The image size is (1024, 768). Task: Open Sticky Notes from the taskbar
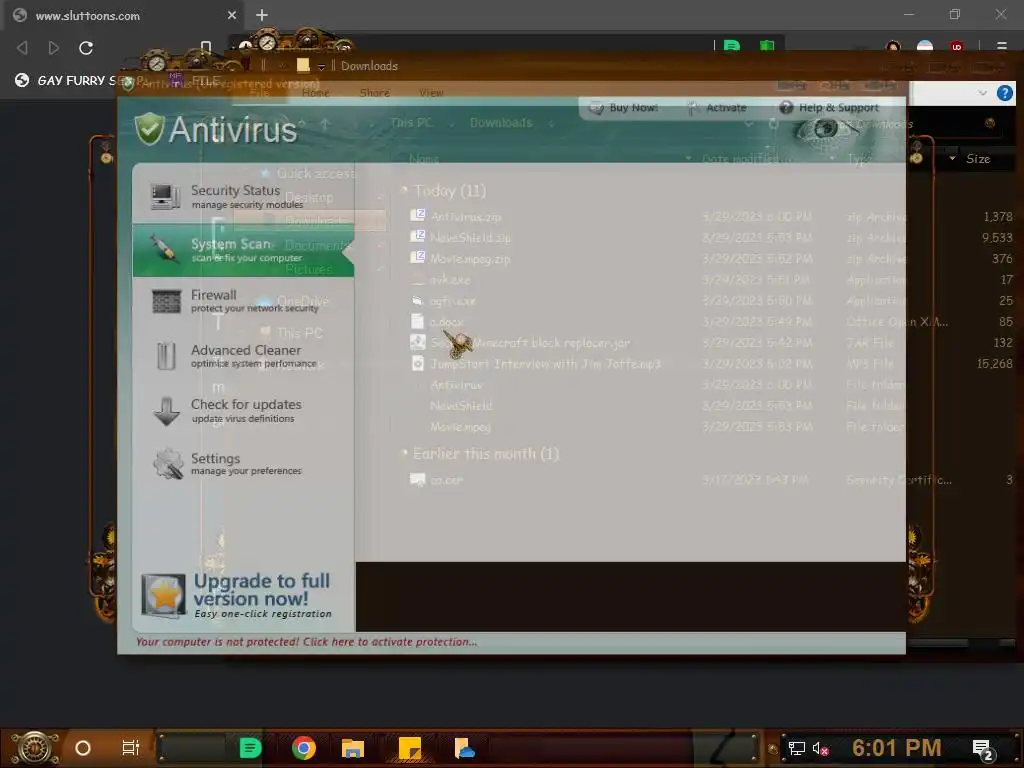click(409, 748)
